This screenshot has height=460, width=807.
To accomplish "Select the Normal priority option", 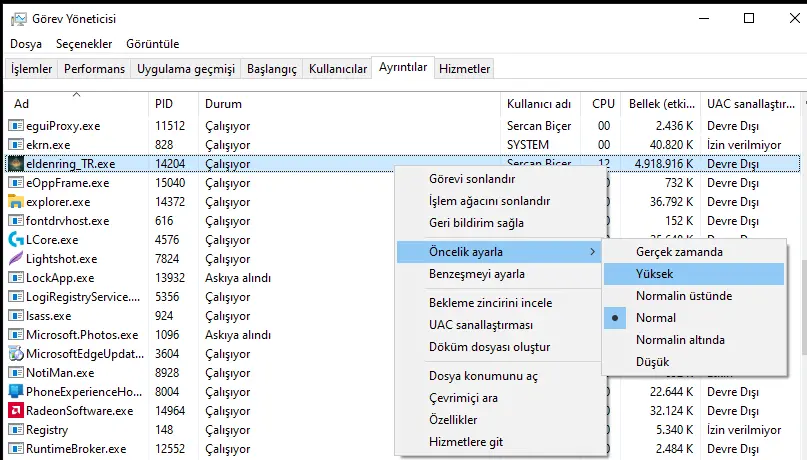I will [694, 318].
